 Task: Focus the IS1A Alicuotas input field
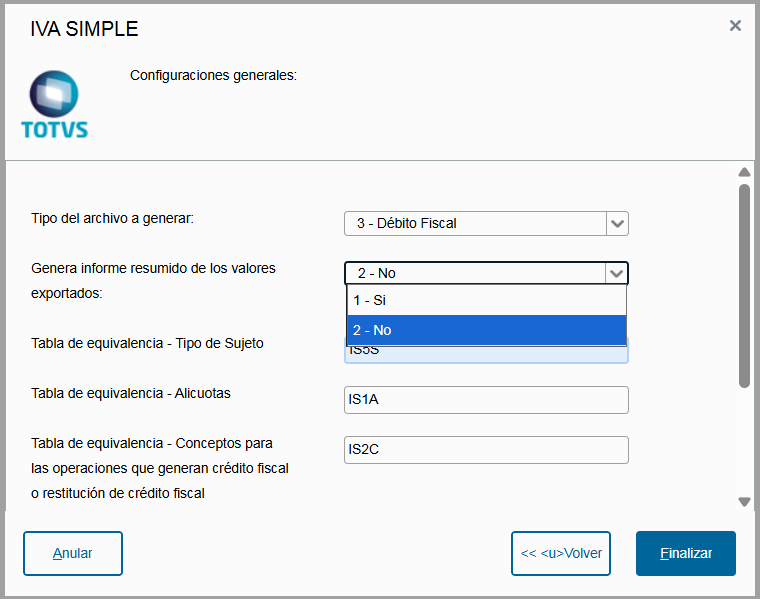click(486, 400)
